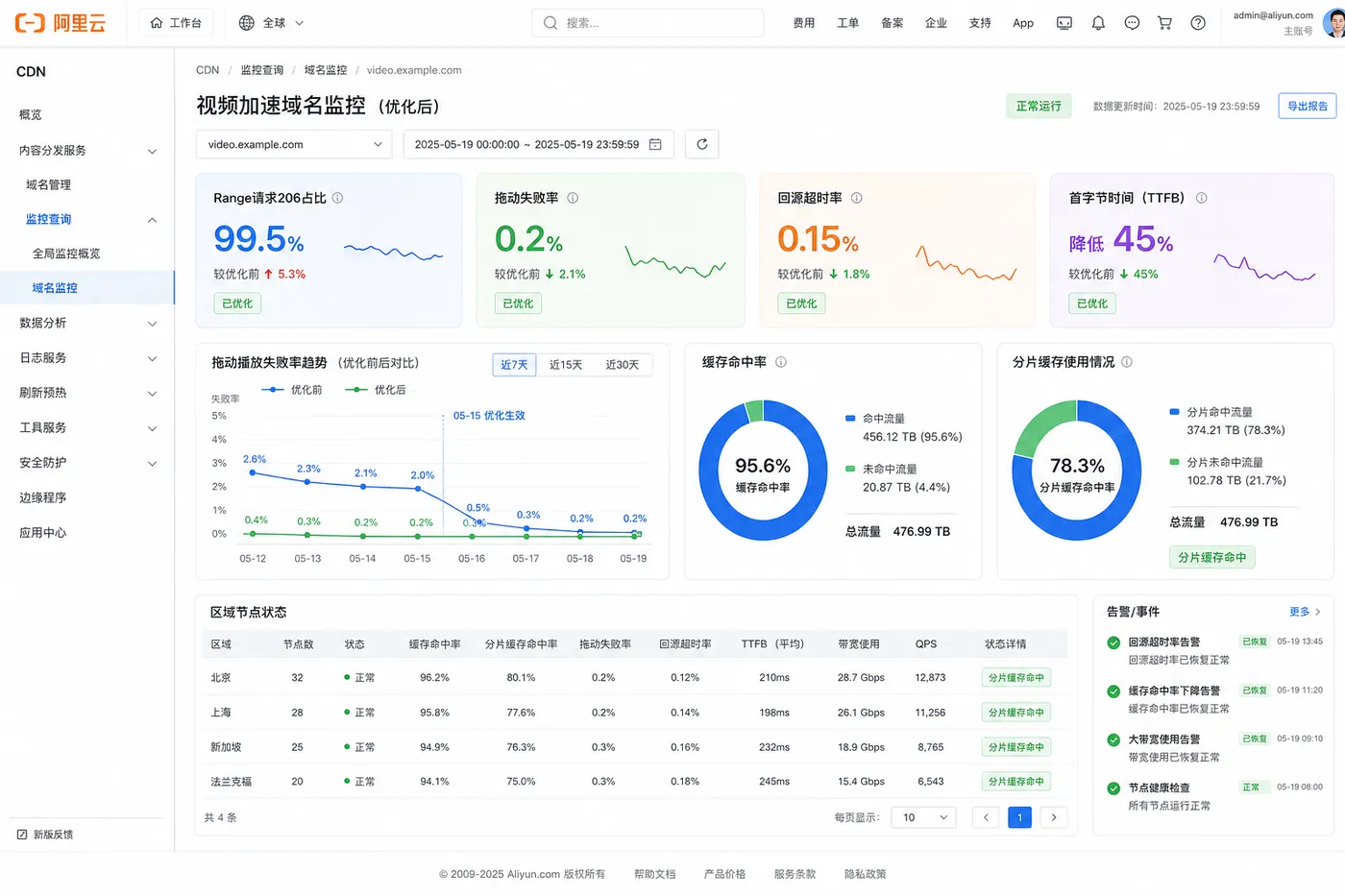Click the refresh icon next to date range
1345x896 pixels.
[702, 144]
